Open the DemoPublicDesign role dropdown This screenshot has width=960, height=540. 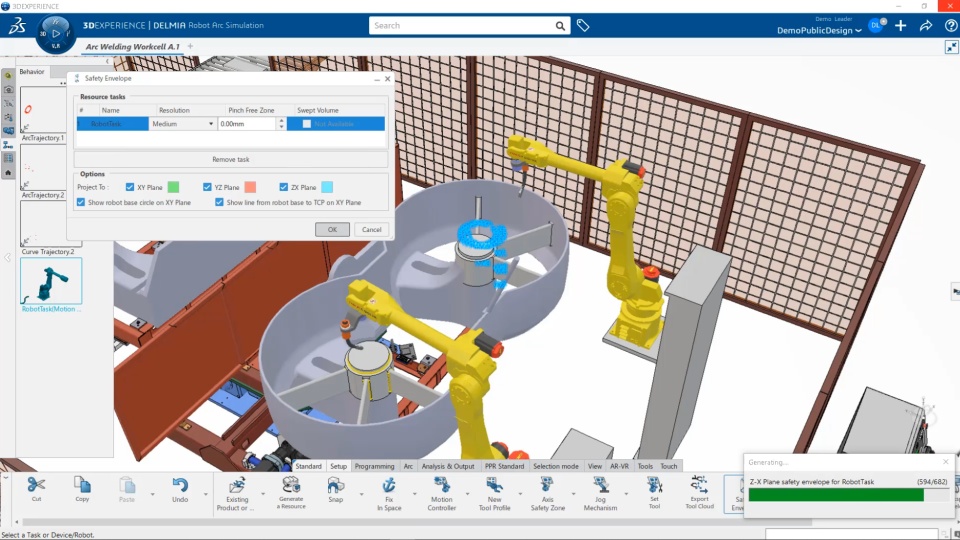[819, 31]
